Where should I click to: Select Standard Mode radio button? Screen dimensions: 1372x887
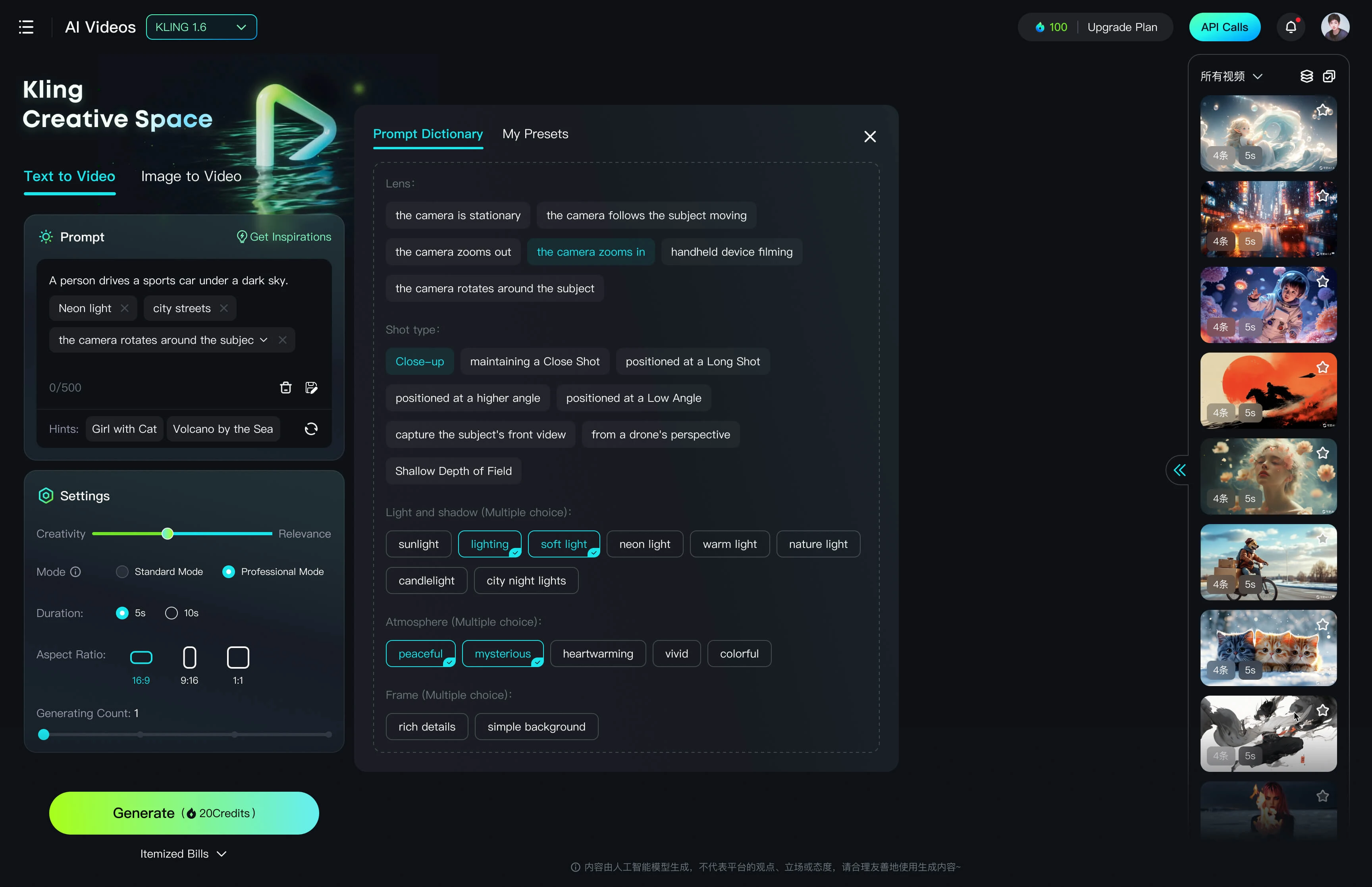pyautogui.click(x=122, y=572)
